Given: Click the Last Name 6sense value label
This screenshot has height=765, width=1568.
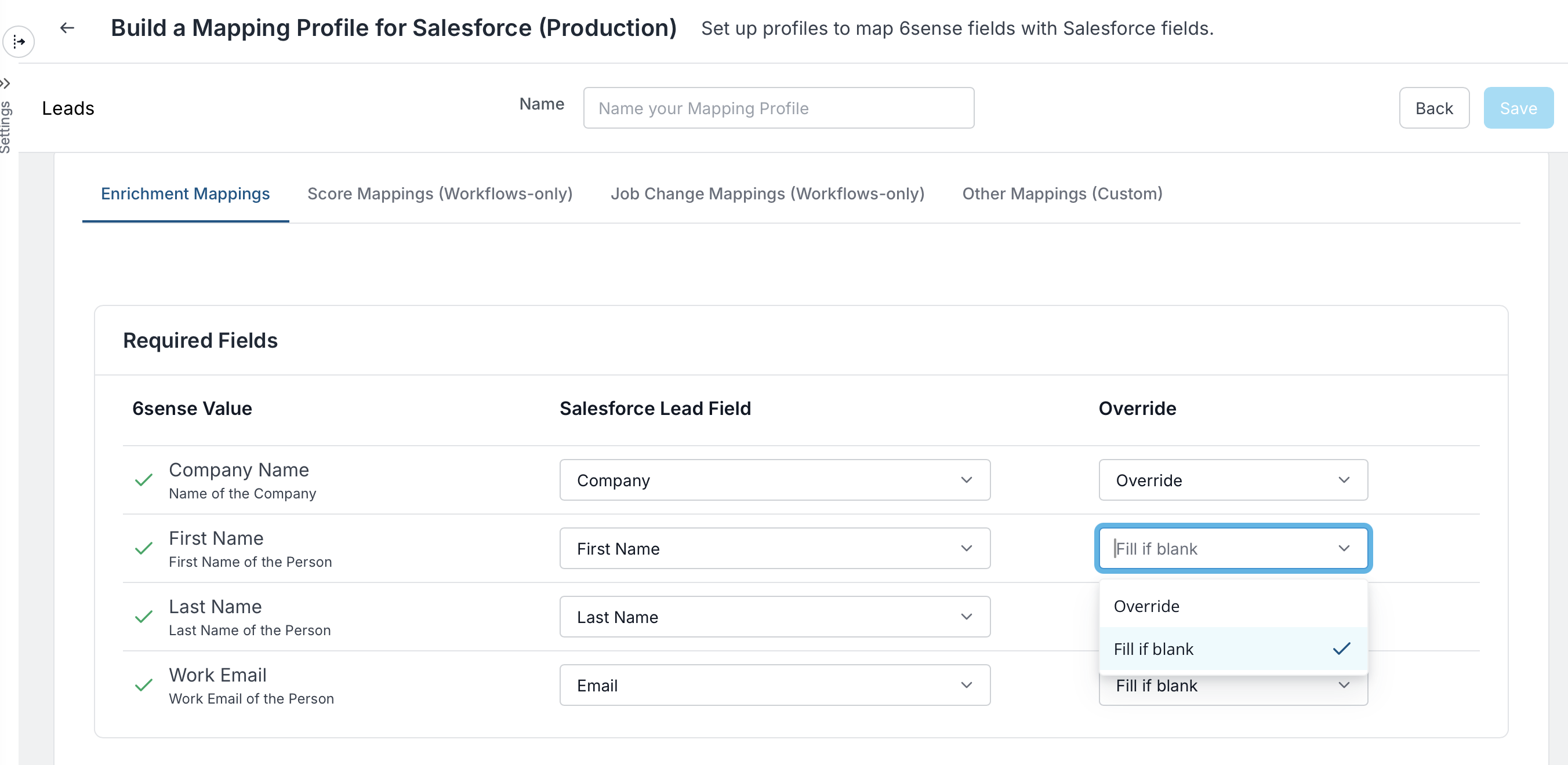Looking at the screenshot, I should (215, 607).
